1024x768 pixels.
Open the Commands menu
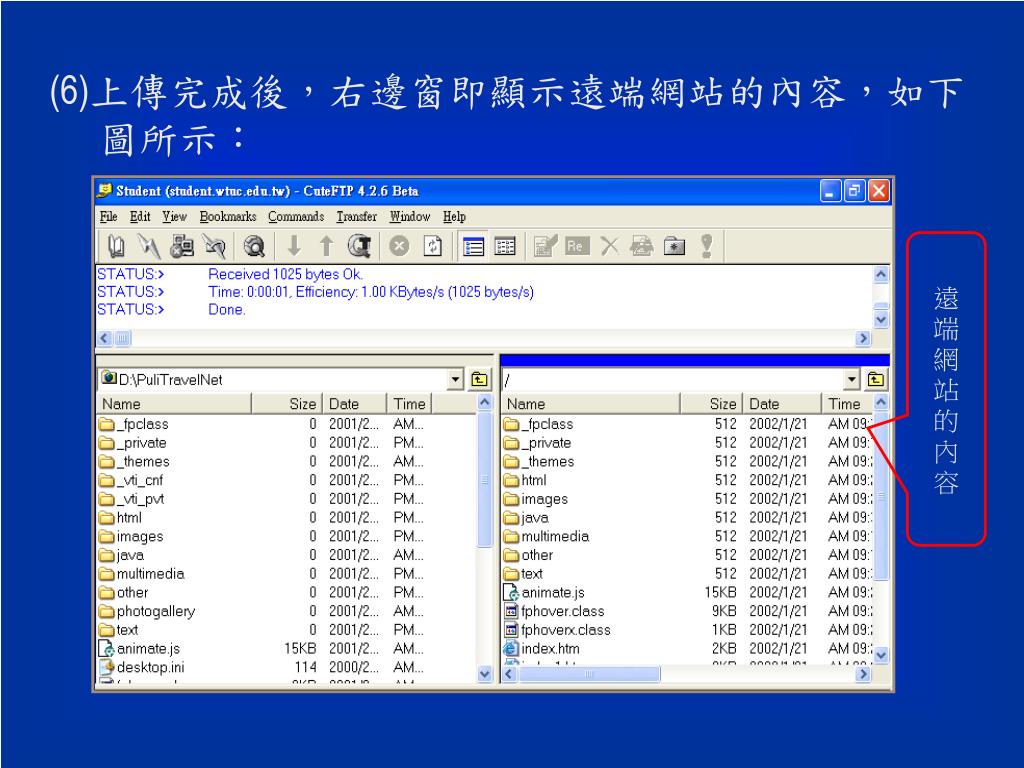(296, 216)
